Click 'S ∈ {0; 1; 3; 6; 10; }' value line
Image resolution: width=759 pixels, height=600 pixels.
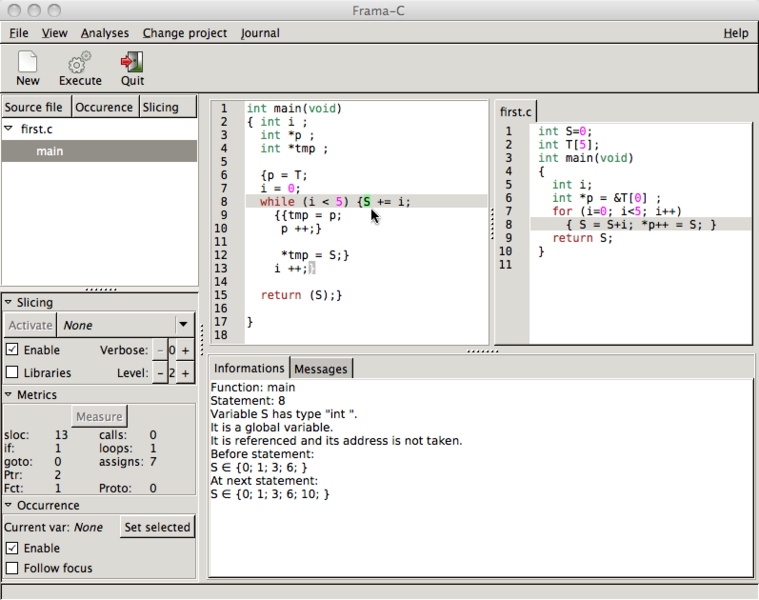[270, 494]
